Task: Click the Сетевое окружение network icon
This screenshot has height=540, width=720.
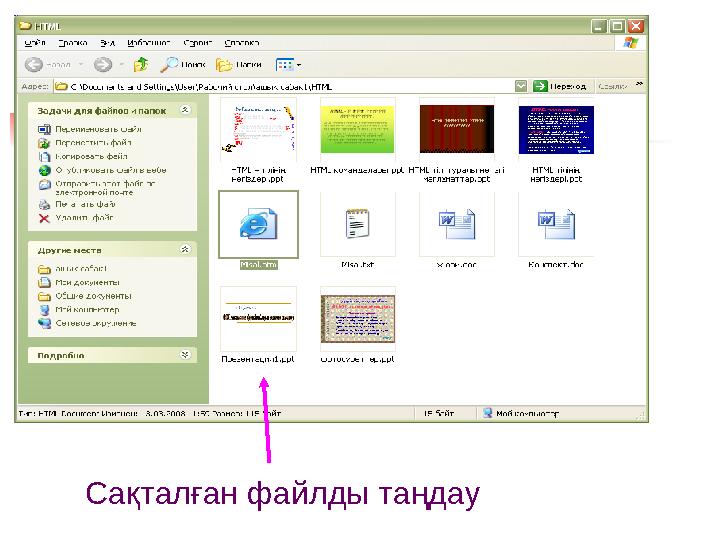Action: [x=44, y=323]
